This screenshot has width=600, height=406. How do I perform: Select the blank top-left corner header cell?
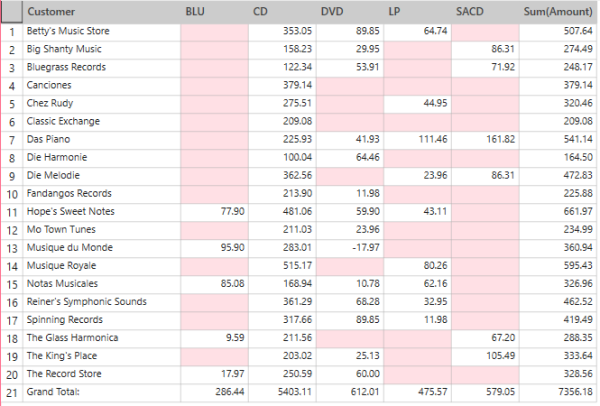coord(12,11)
